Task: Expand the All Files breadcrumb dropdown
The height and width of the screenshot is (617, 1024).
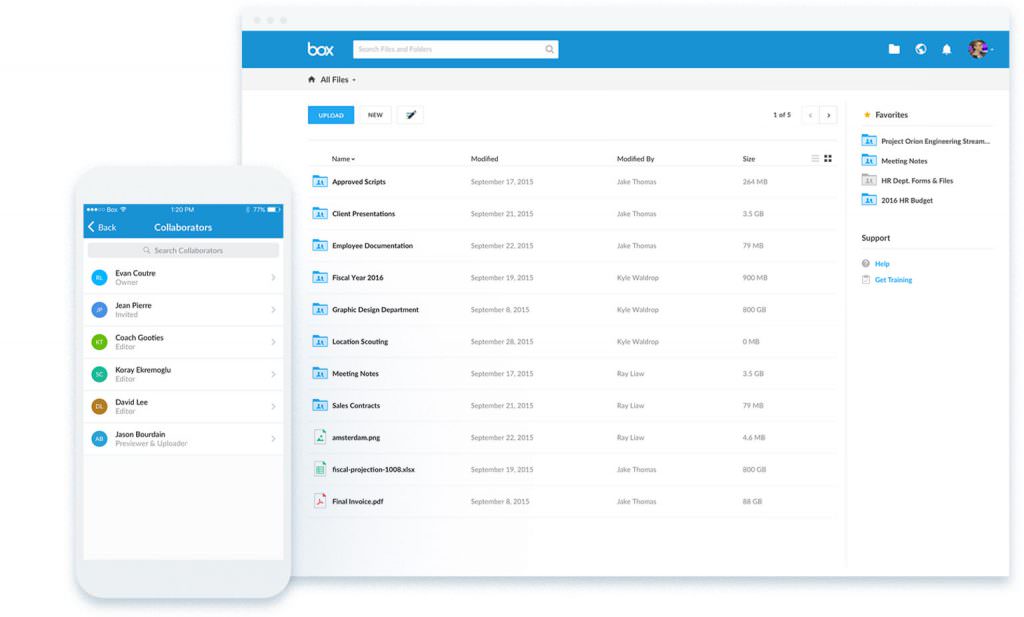Action: click(x=352, y=78)
